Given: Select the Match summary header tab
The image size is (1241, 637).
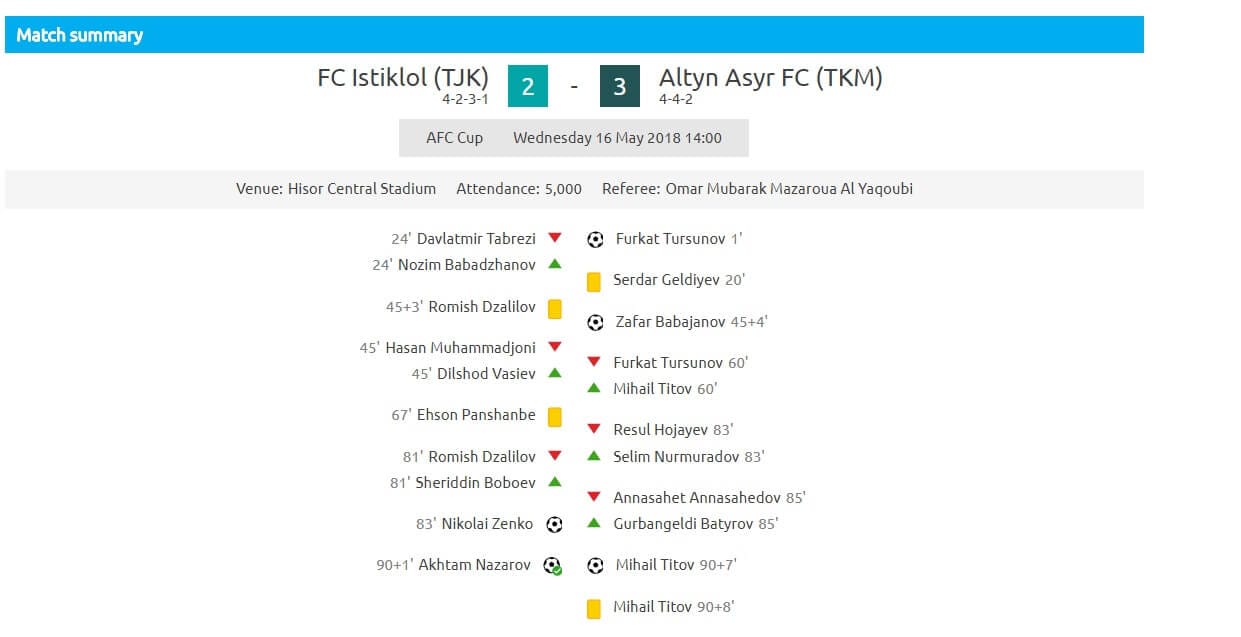Looking at the screenshot, I should [x=80, y=35].
